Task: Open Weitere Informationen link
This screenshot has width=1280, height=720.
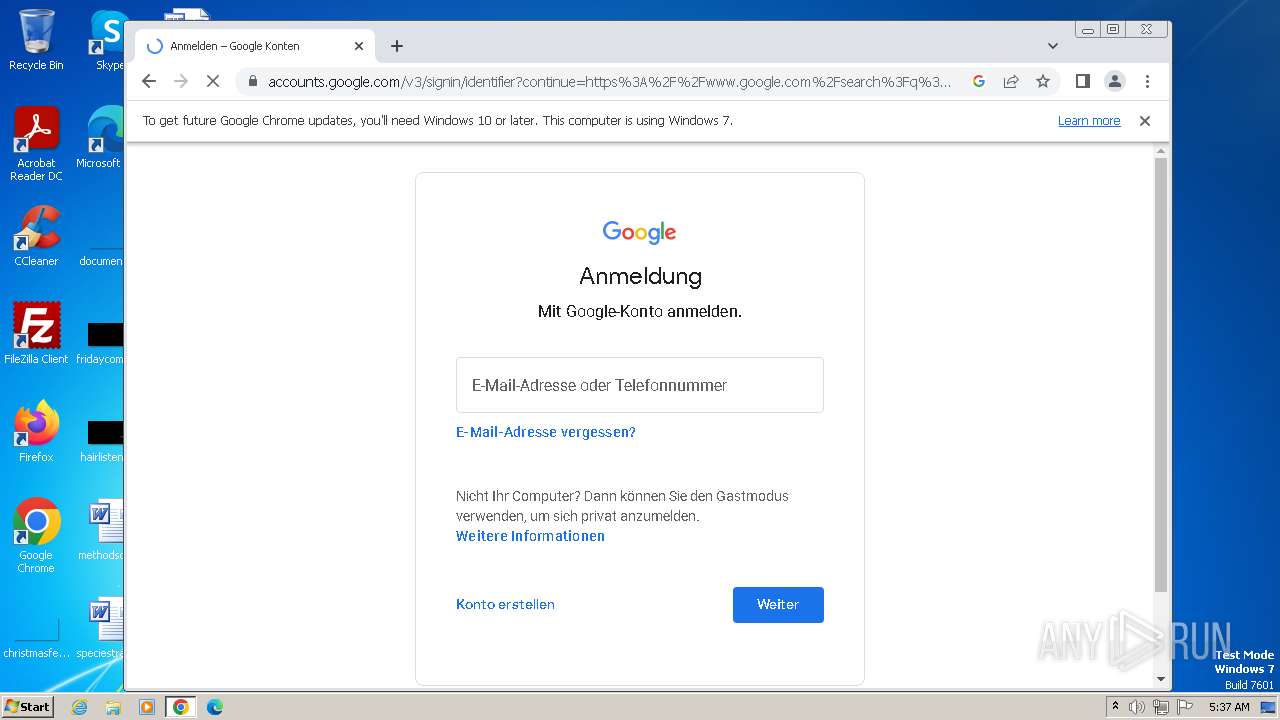Action: click(530, 536)
